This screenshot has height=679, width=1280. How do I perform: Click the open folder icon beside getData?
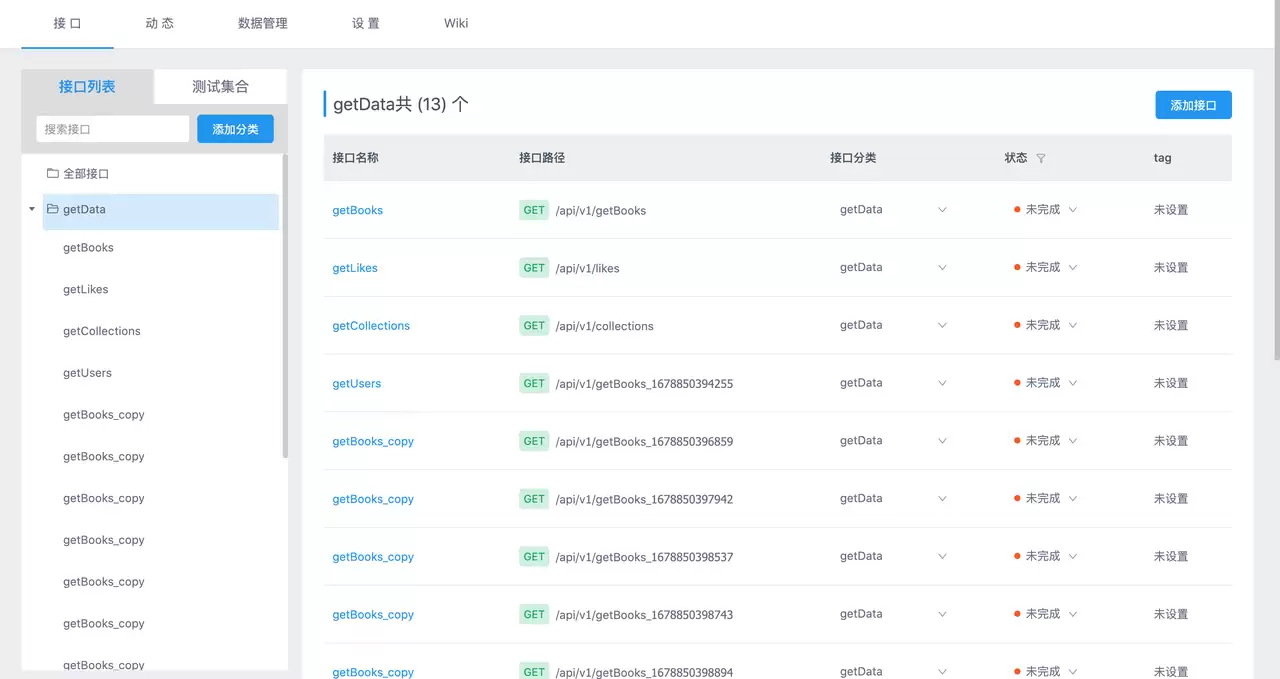pyautogui.click(x=52, y=209)
